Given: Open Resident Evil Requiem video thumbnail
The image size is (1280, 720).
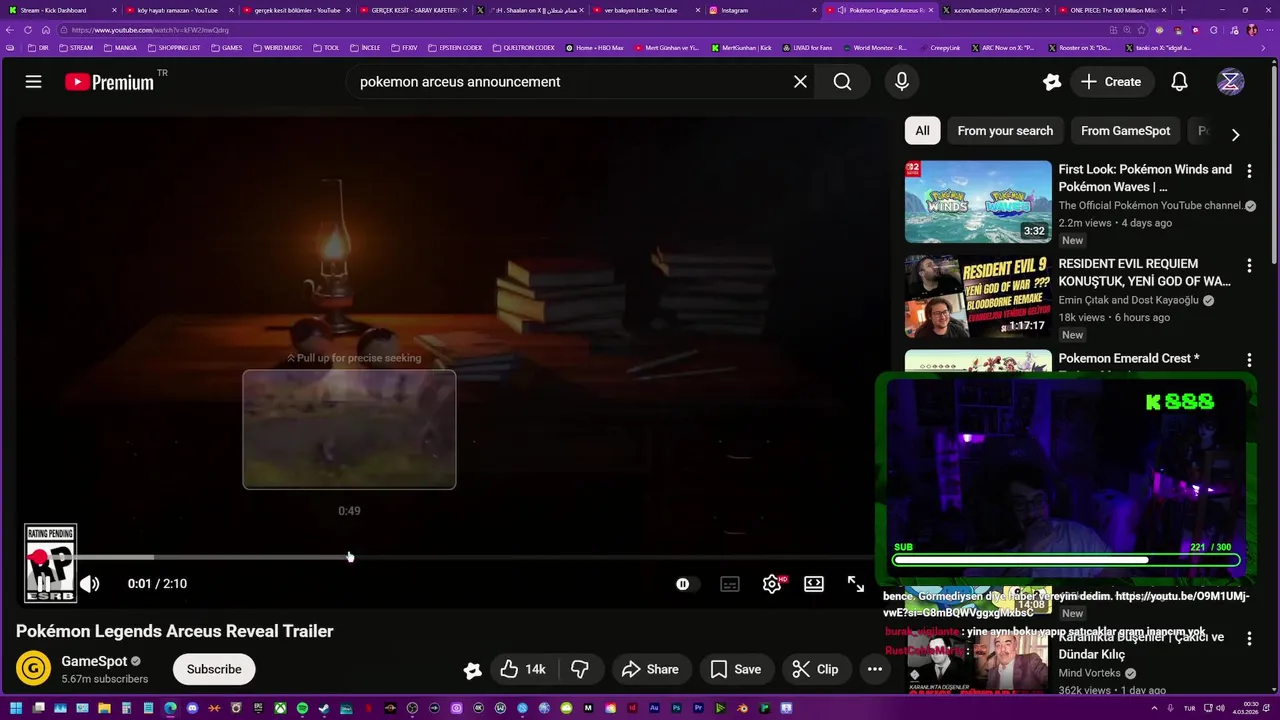Looking at the screenshot, I should tap(978, 296).
